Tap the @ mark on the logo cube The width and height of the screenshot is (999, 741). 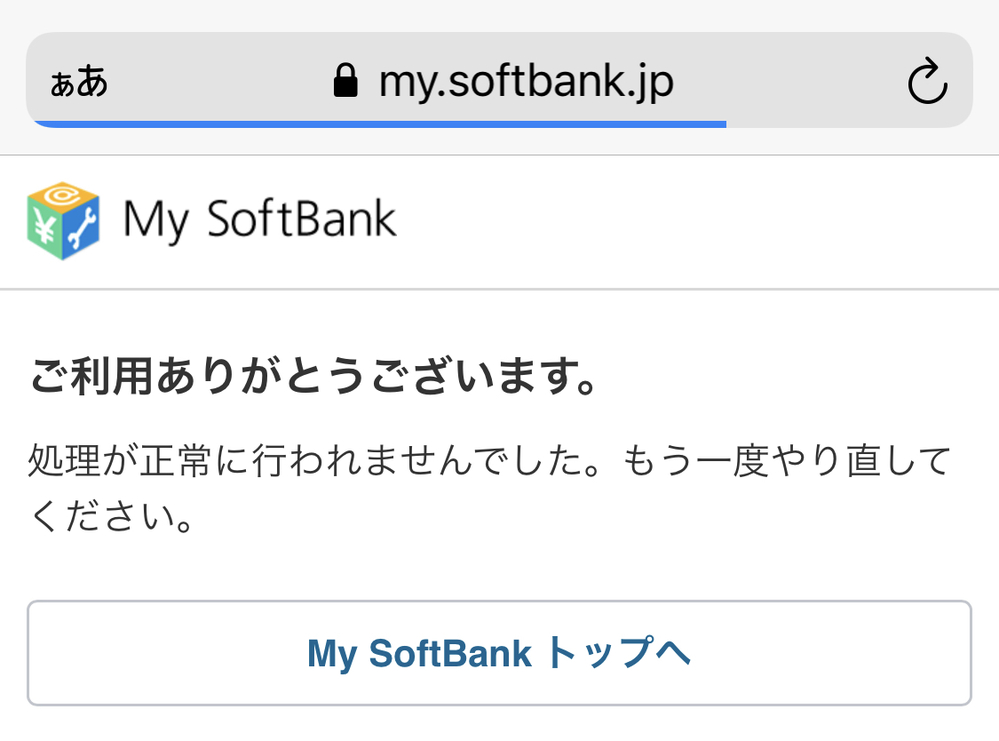click(x=60, y=196)
